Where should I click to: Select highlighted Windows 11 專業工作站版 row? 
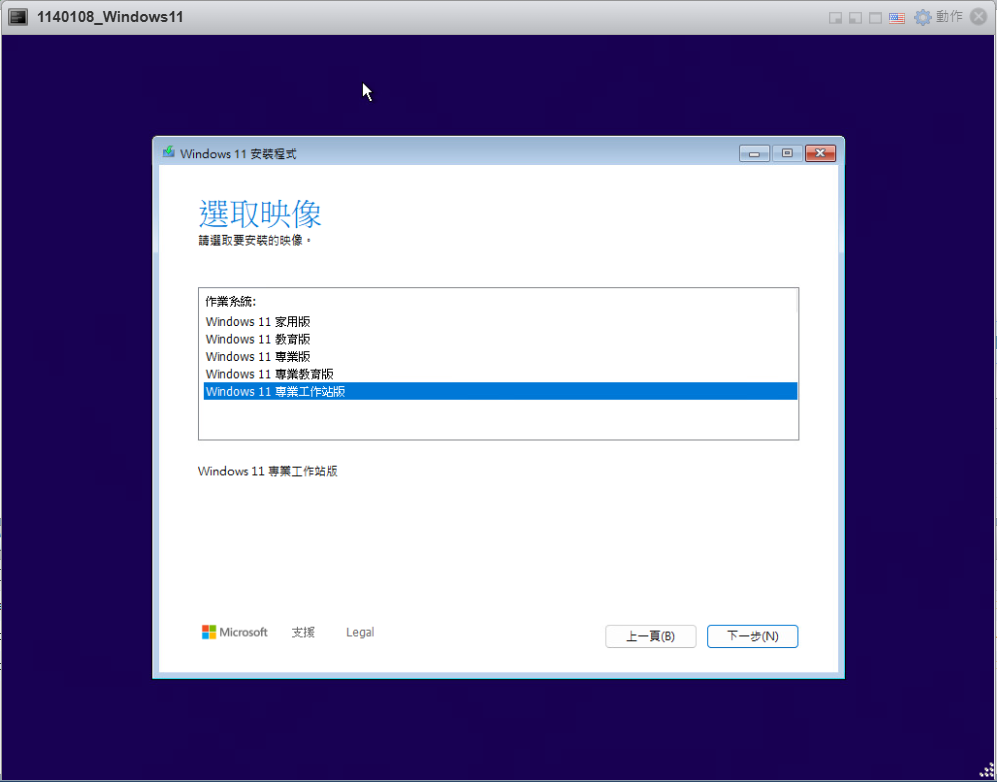click(x=500, y=392)
